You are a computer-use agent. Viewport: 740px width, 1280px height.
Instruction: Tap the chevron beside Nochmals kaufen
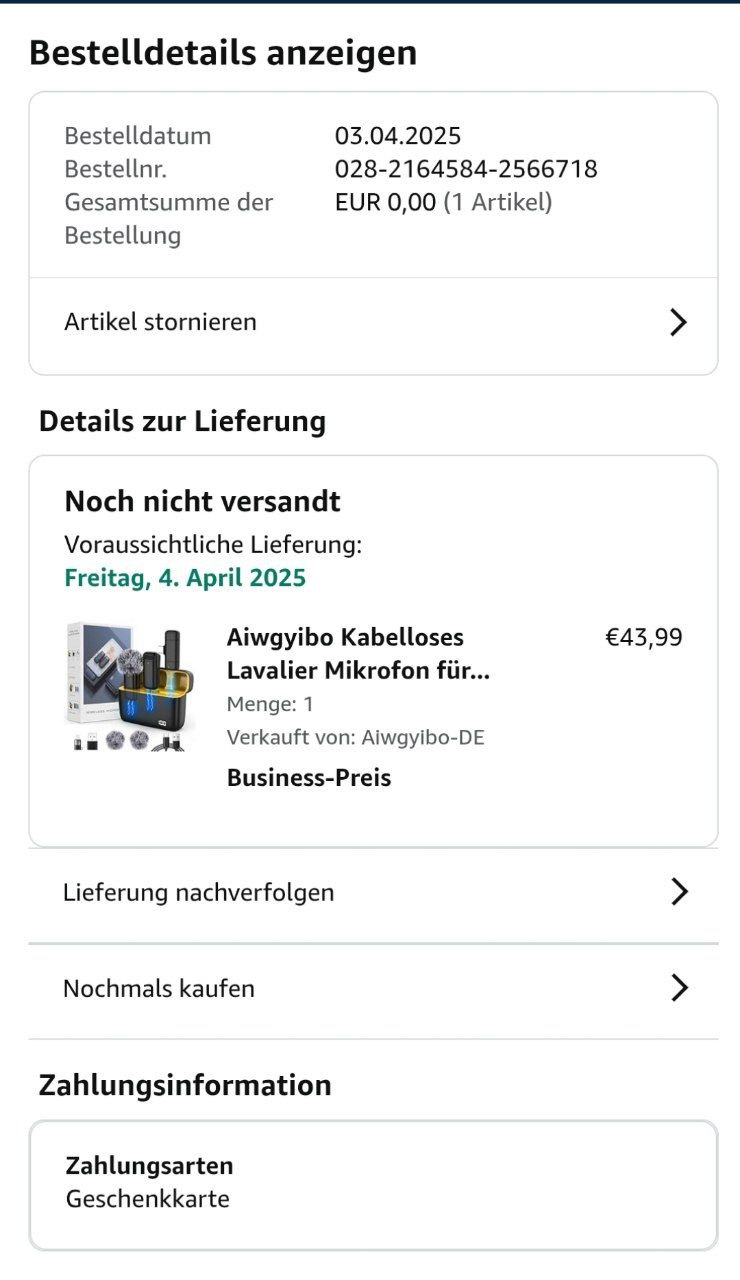679,988
